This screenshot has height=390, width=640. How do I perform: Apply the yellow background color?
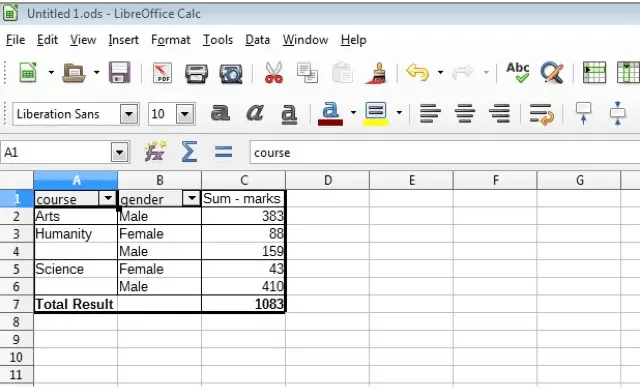coord(376,114)
